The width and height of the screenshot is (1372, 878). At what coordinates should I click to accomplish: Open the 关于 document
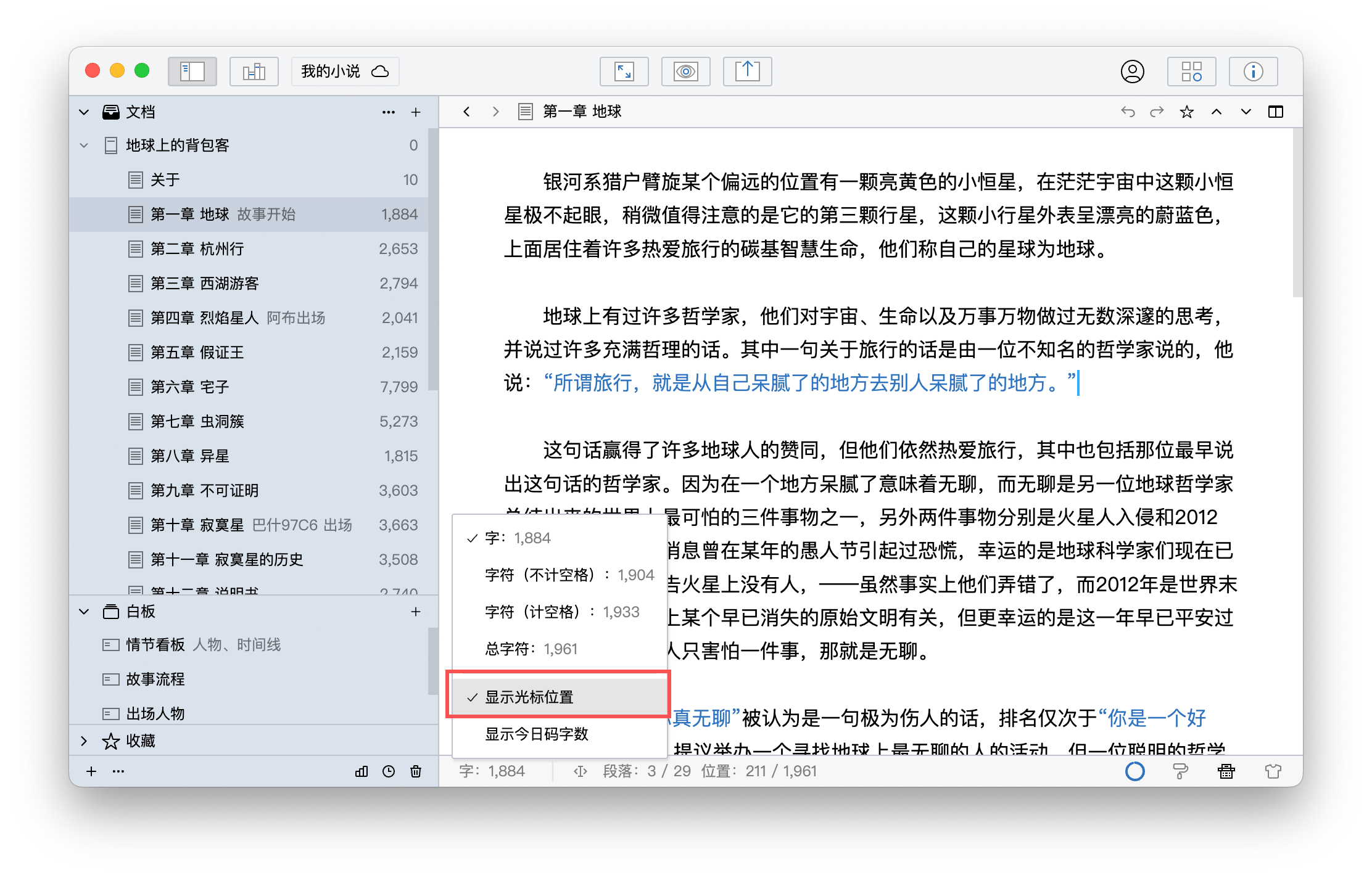tap(248, 180)
